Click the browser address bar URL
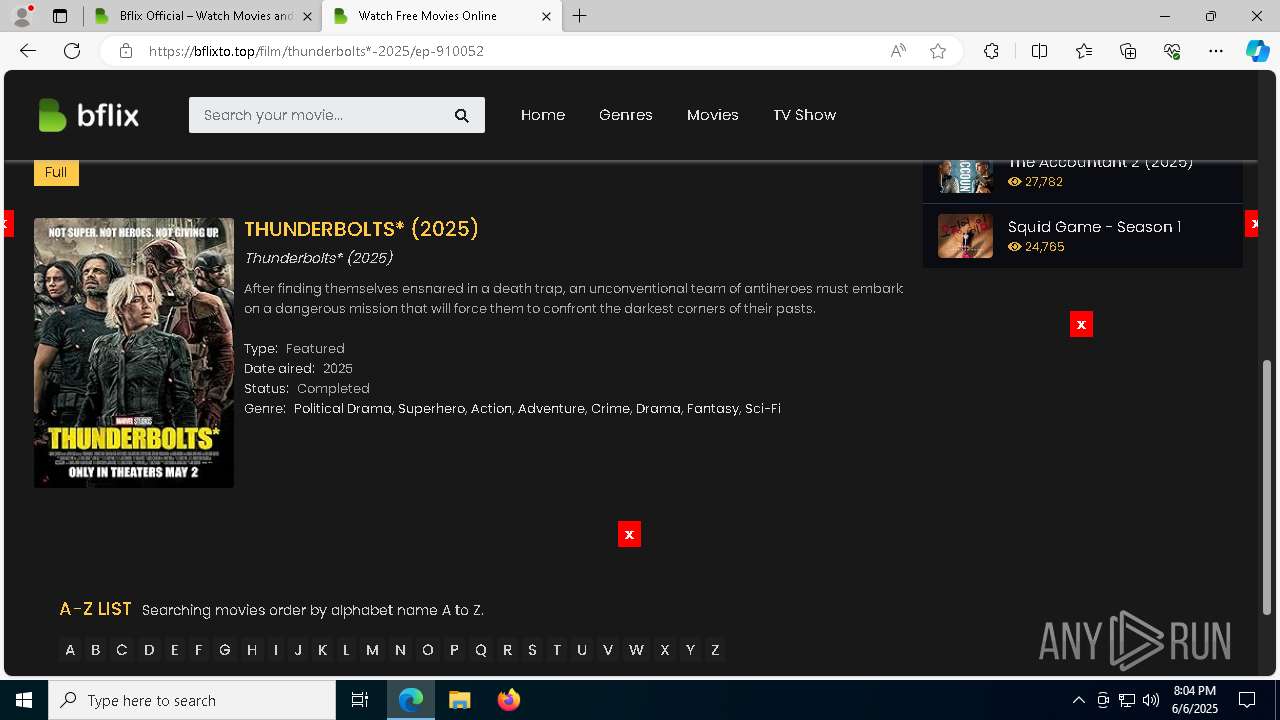 [316, 51]
